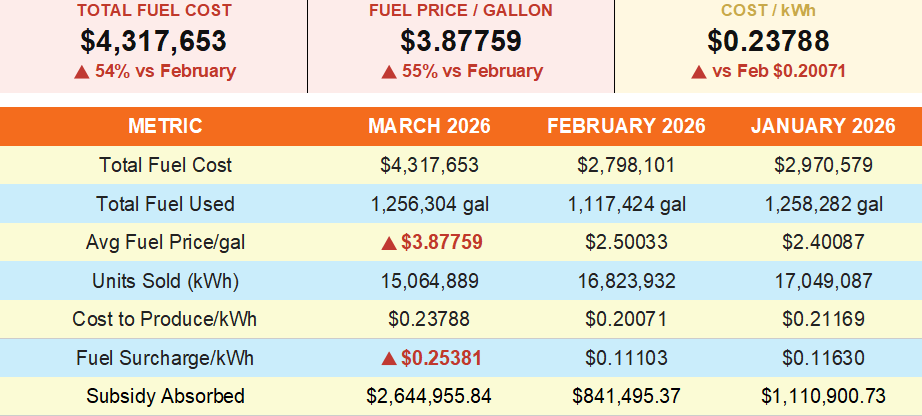Click the red triangle beside 55% vs February
Viewport: 922px width, 416px height.
click(388, 72)
